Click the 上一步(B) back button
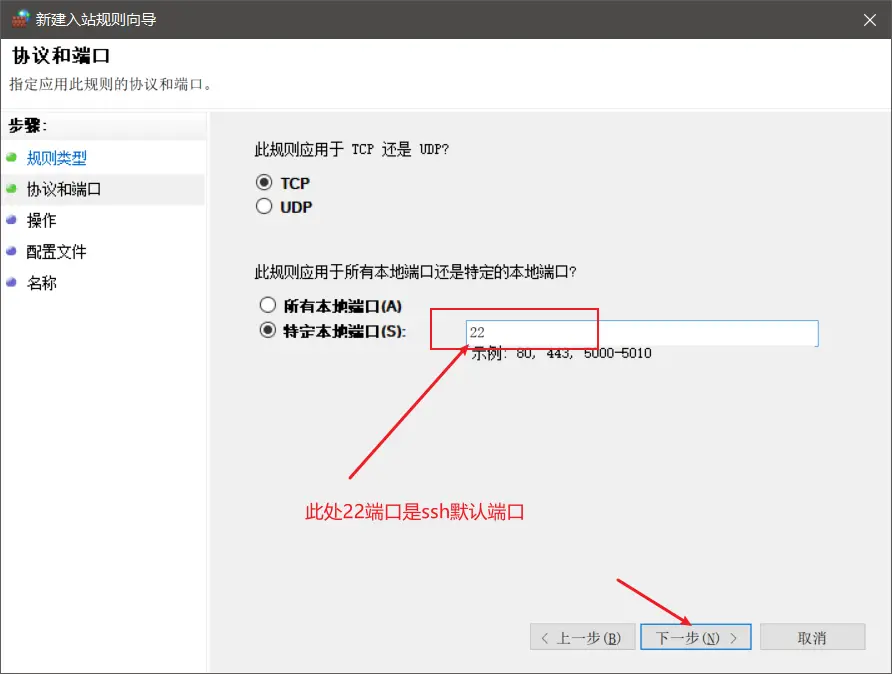Screen dimensions: 892x674 click(583, 637)
